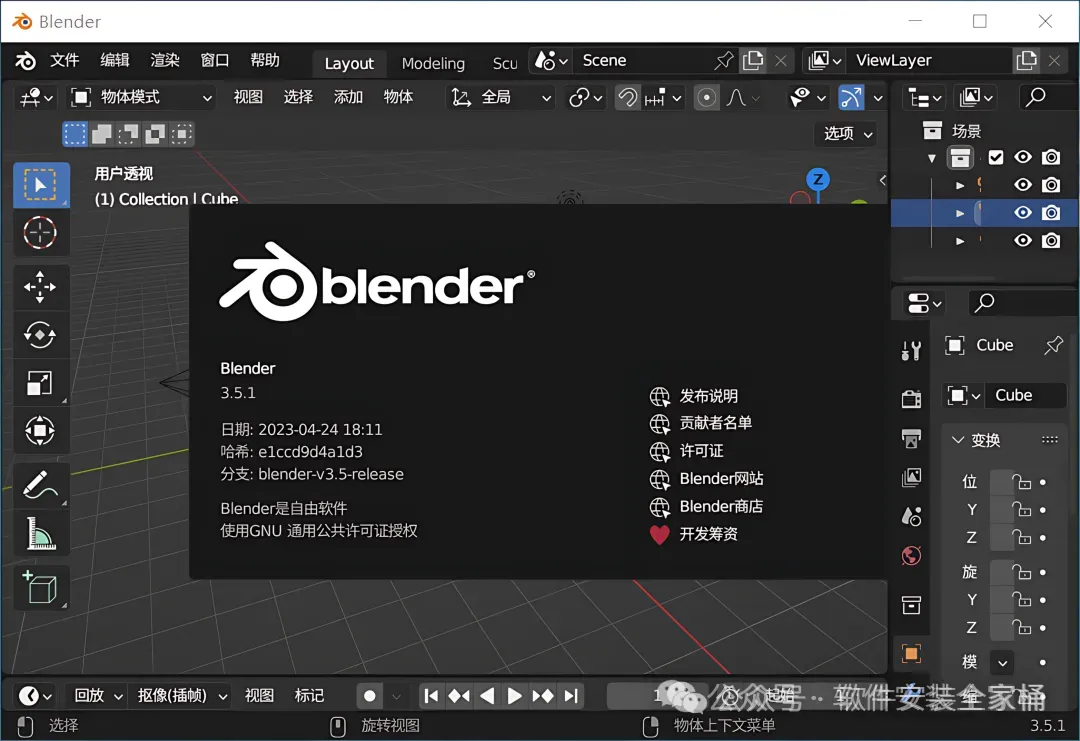
Task: Hide the collection with its eye icon
Action: [1023, 158]
